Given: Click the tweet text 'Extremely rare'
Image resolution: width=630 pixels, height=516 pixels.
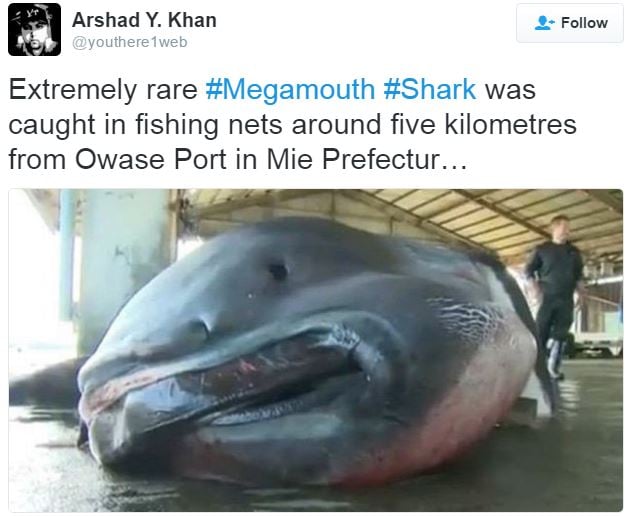Looking at the screenshot, I should pos(103,90).
